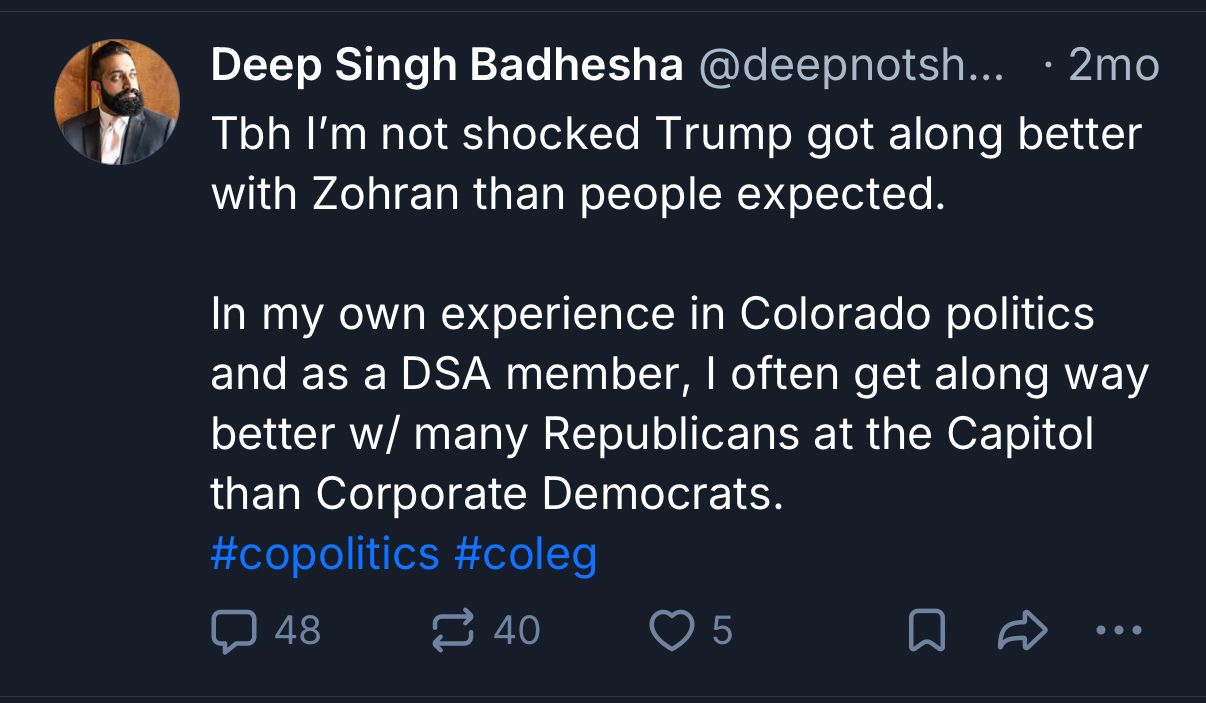Click the reply count 48
The image size is (1206, 703).
point(297,631)
